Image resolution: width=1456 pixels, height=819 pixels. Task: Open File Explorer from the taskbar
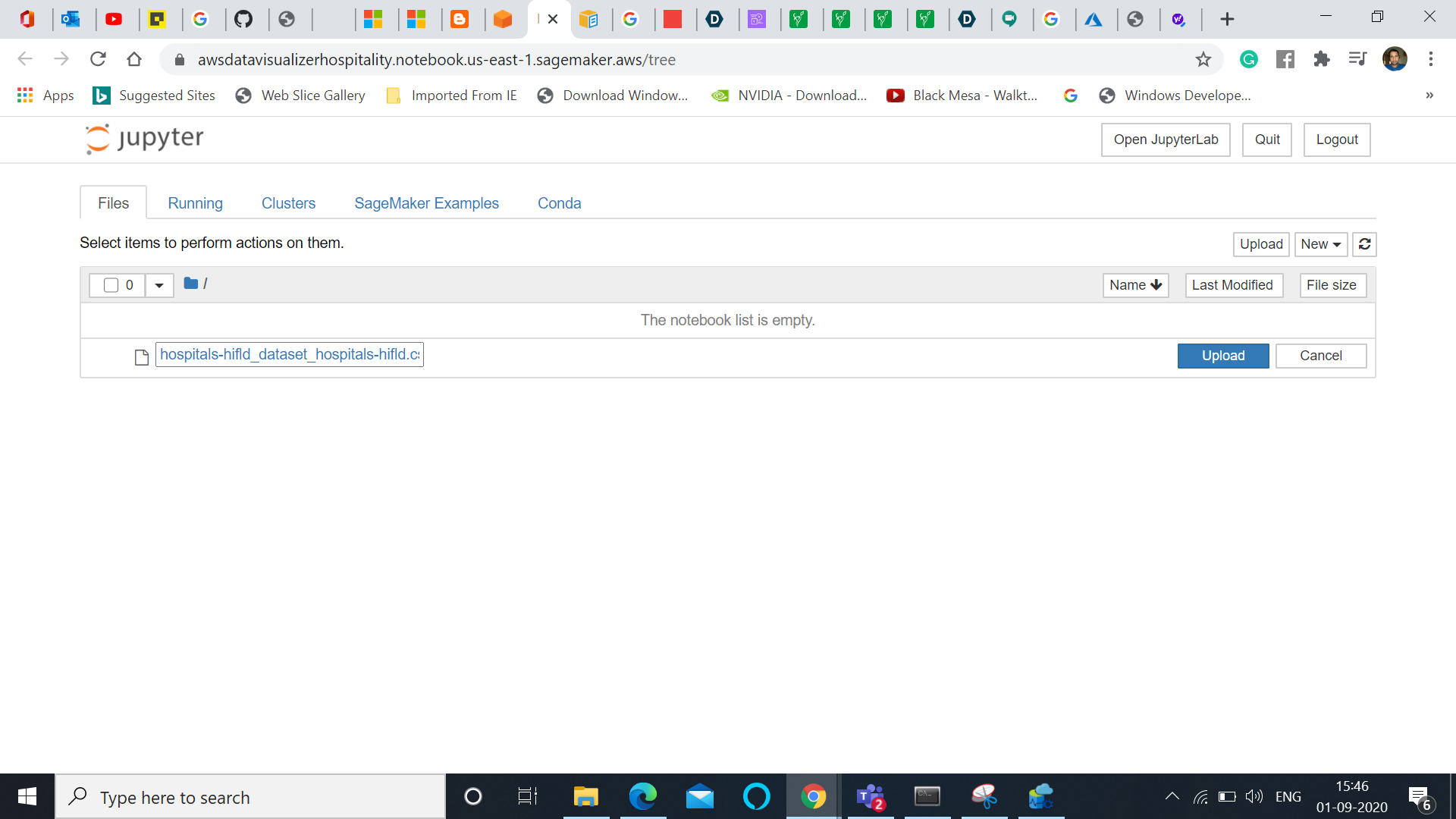[585, 796]
